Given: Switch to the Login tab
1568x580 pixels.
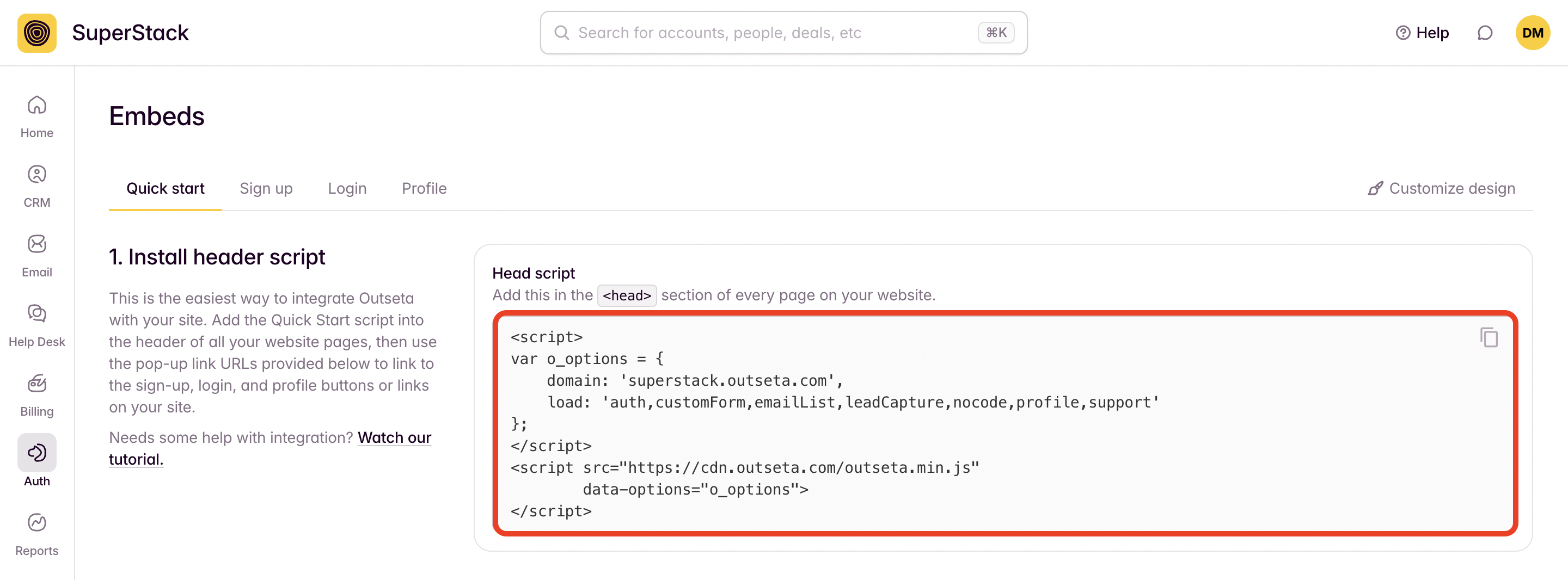Looking at the screenshot, I should tap(347, 189).
